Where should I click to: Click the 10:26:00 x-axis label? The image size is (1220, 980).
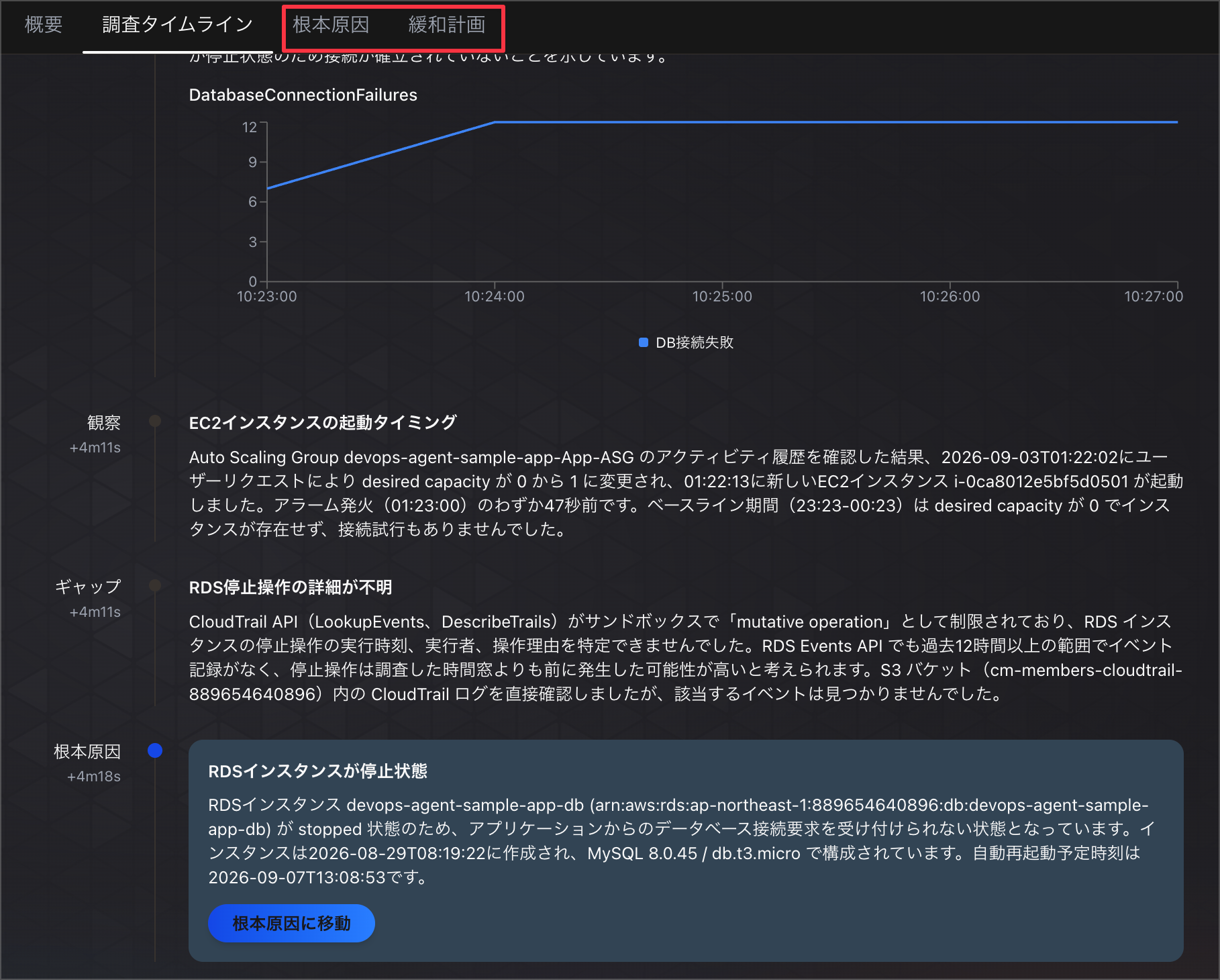(x=950, y=297)
